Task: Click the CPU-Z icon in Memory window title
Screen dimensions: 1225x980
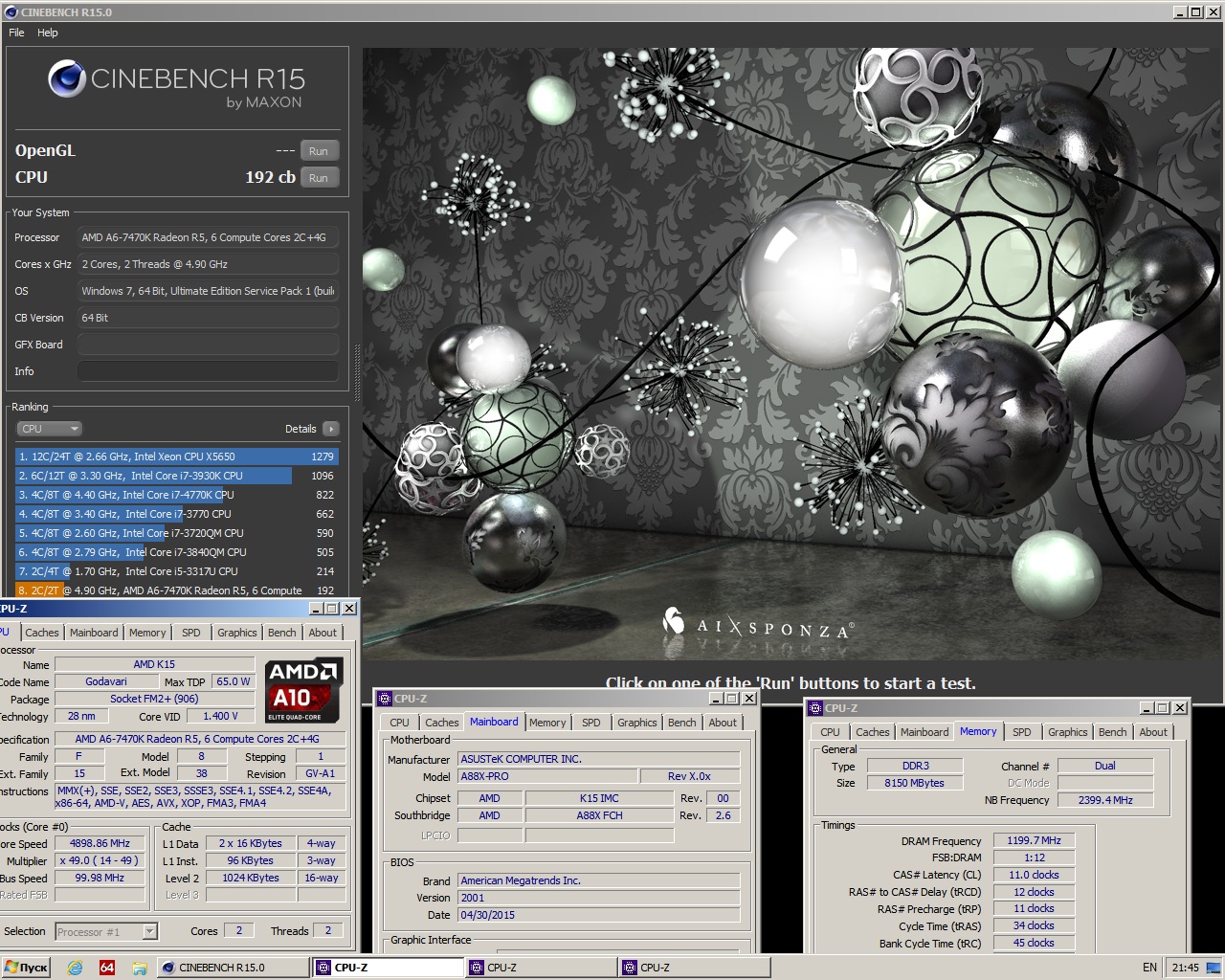Action: (815, 708)
